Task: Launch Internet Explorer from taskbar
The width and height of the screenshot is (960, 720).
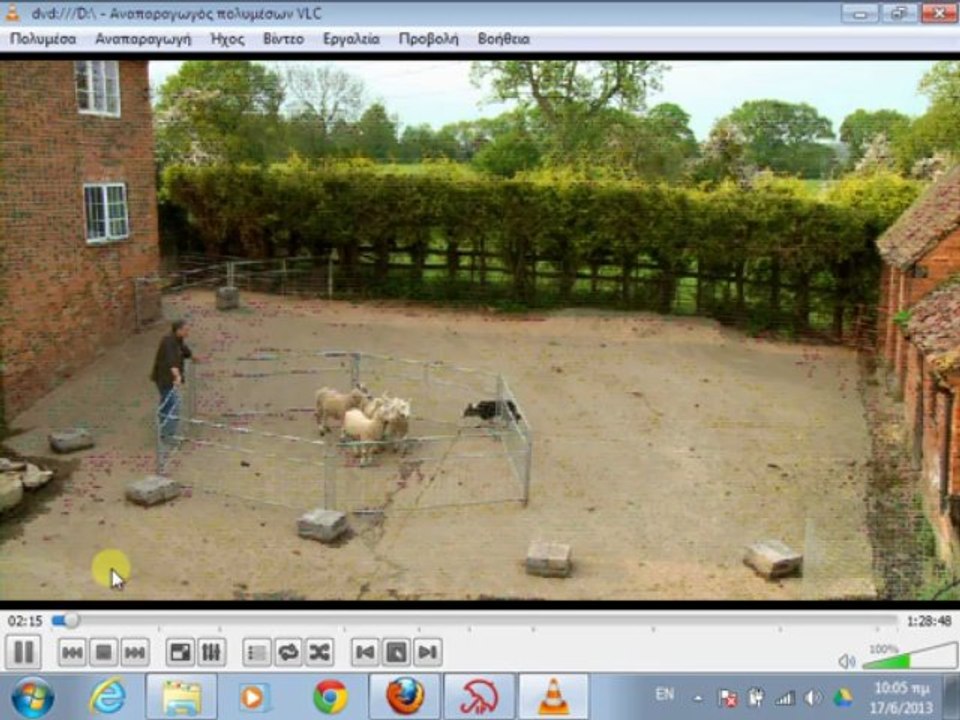Action: (108, 697)
